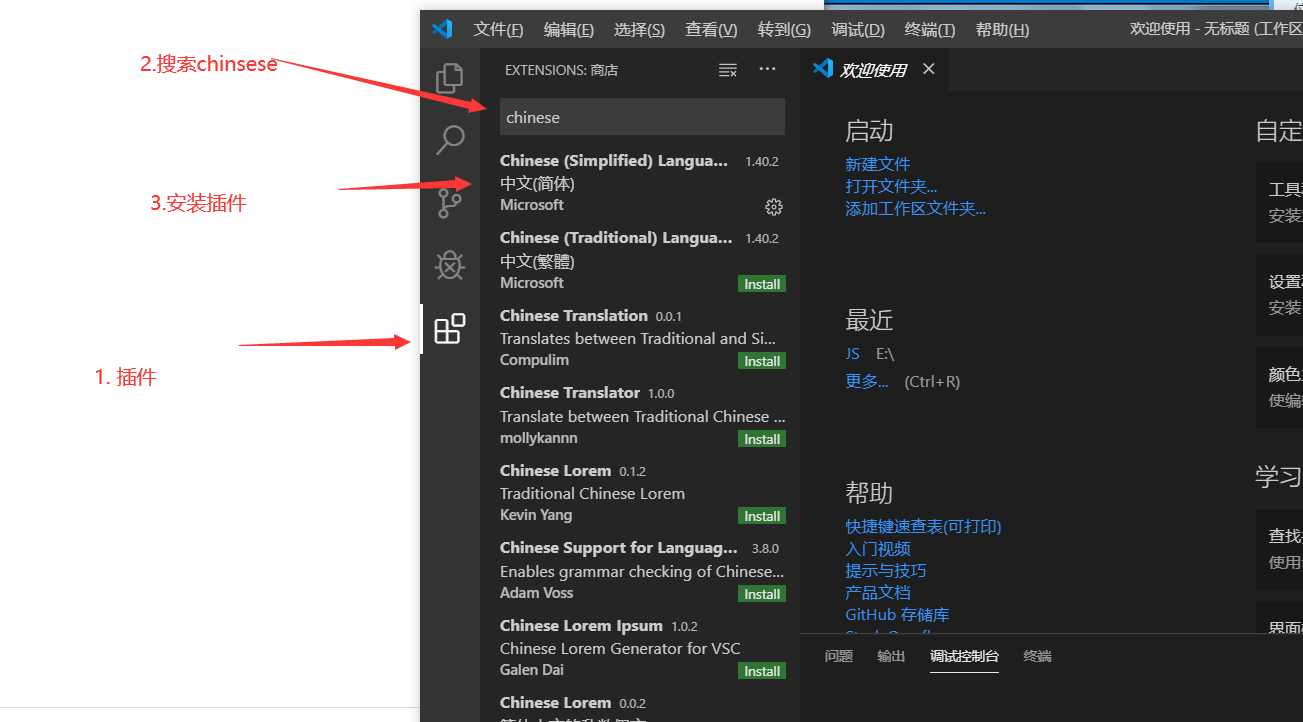Viewport: 1303px width, 722px height.
Task: Open the 入门视频 help link
Action: [x=877, y=548]
